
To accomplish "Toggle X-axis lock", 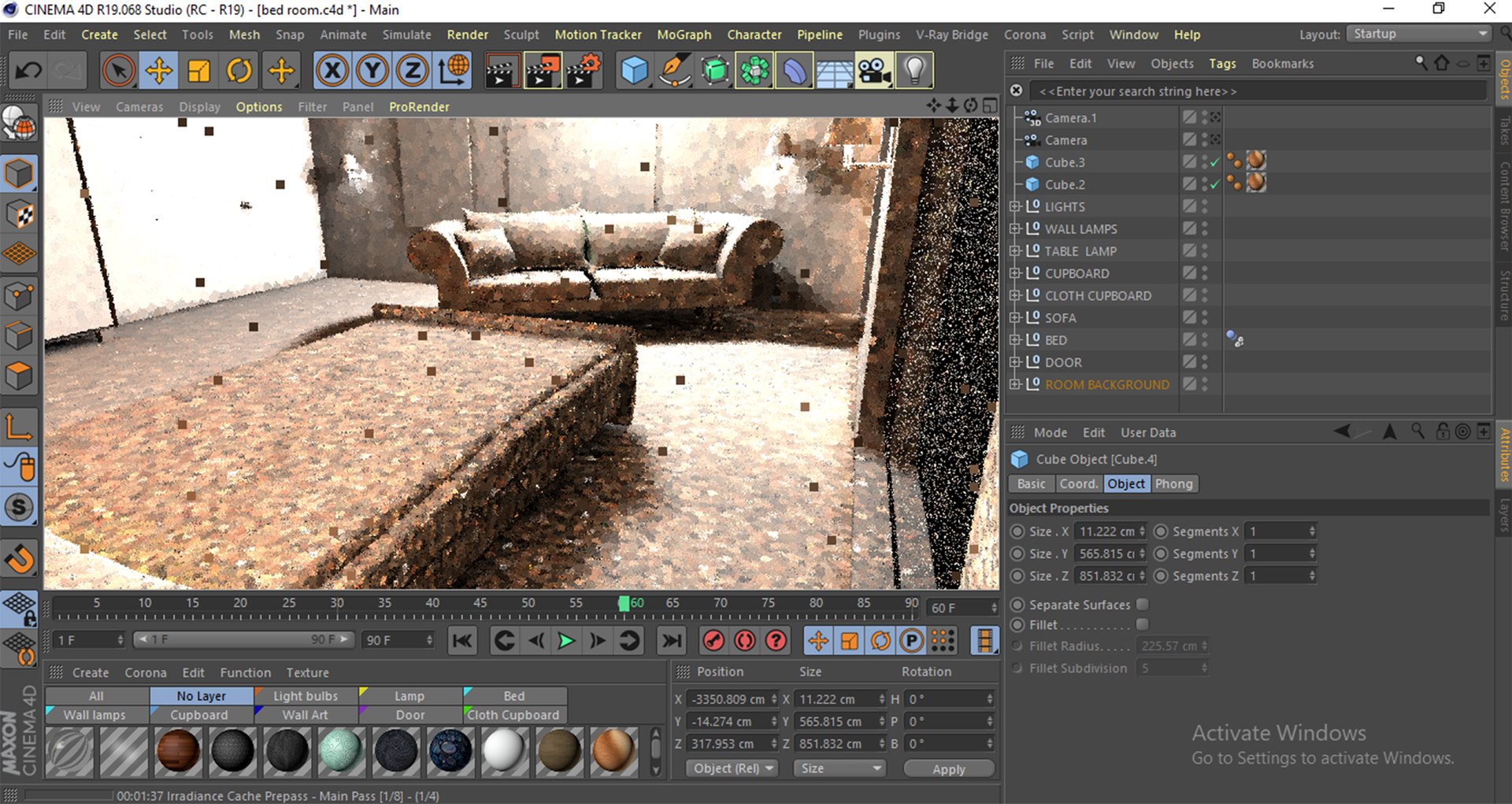I will [x=332, y=71].
